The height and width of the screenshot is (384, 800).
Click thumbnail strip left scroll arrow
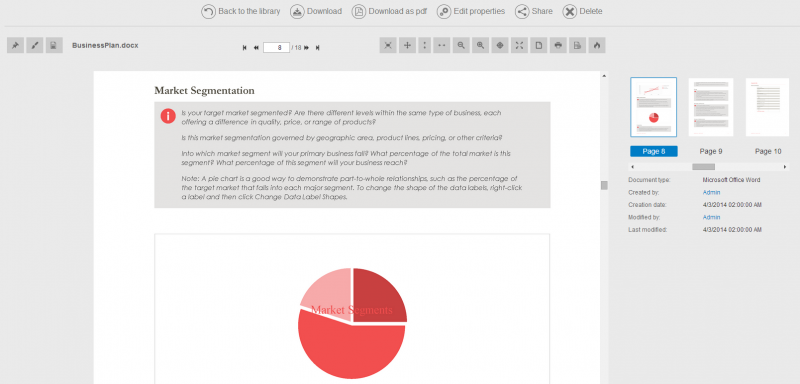coord(633,167)
